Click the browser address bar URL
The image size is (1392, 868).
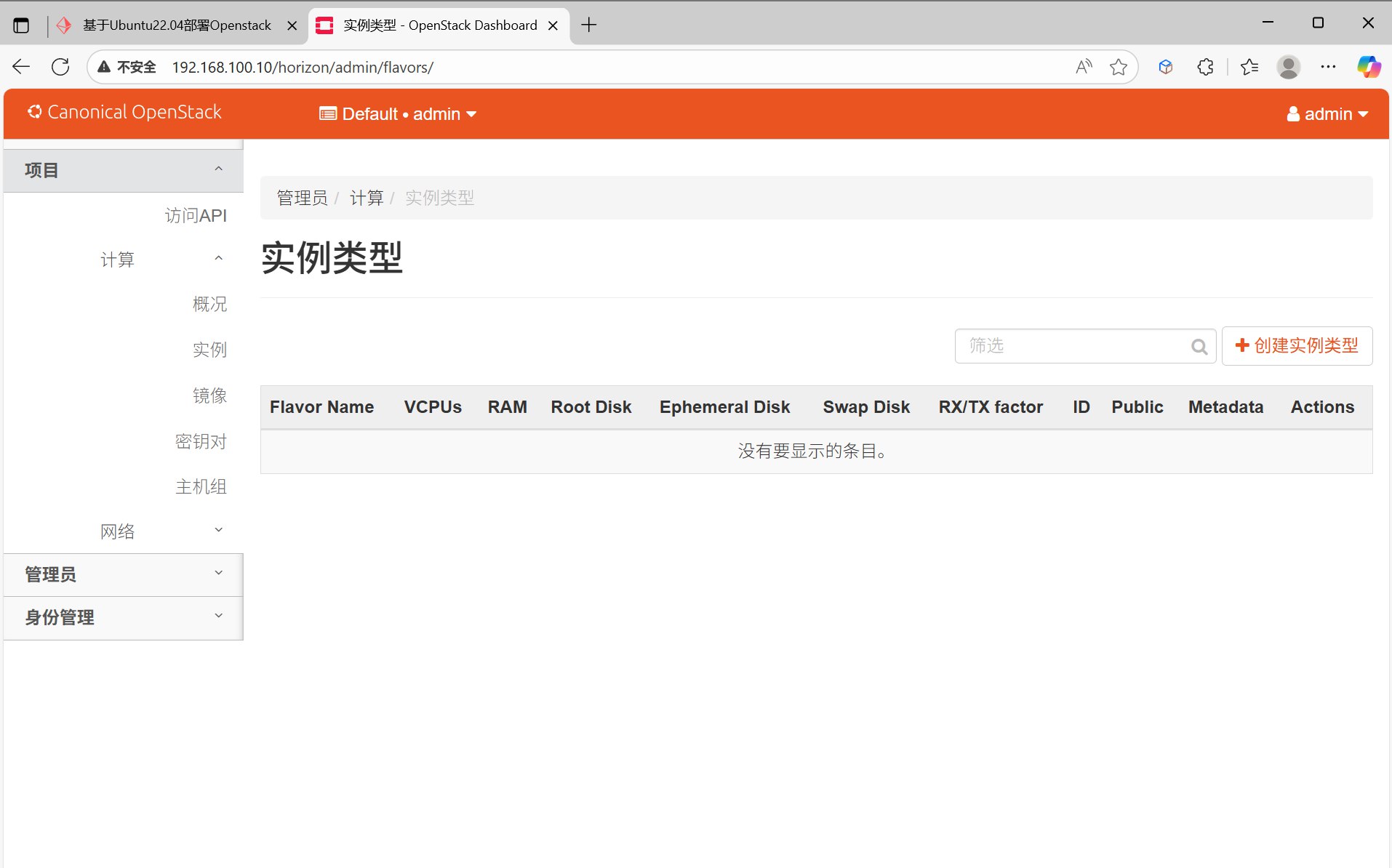tap(303, 67)
